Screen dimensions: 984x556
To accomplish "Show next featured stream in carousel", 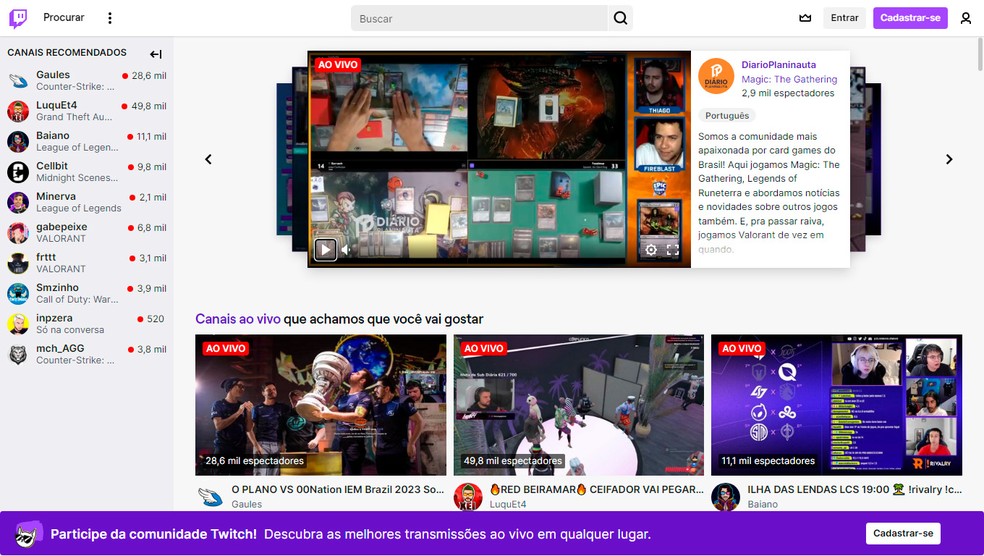I will tap(949, 159).
